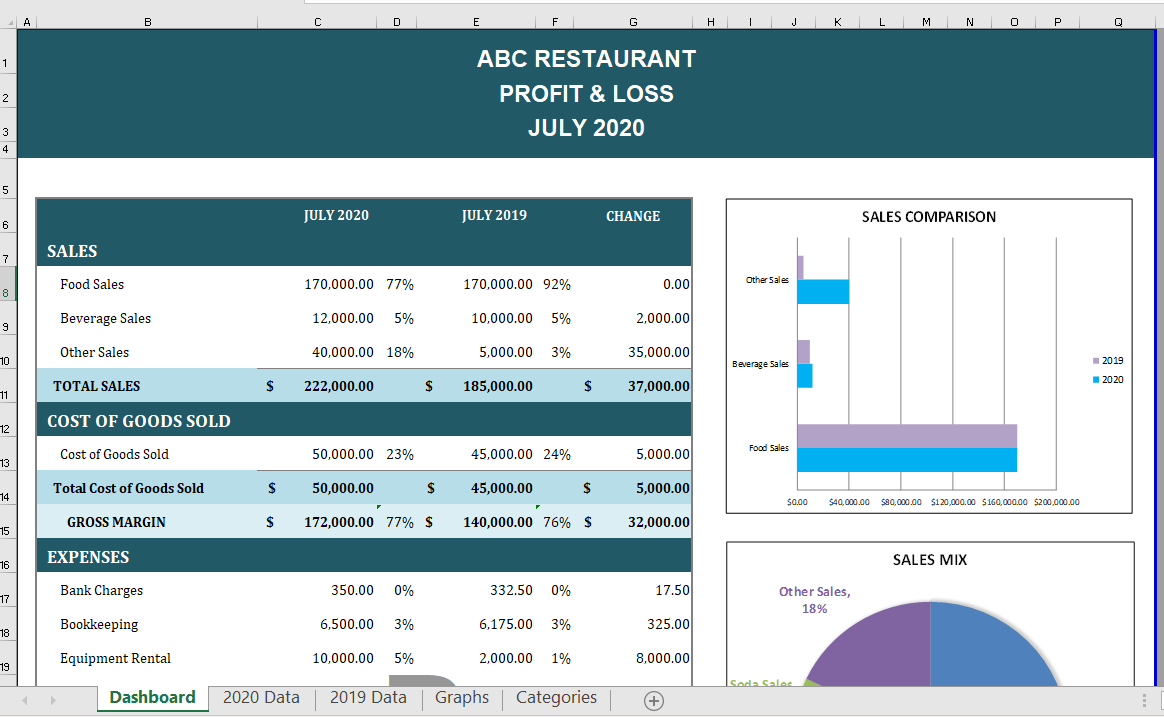Click the PROFIT & LOSS heading

pos(586,94)
